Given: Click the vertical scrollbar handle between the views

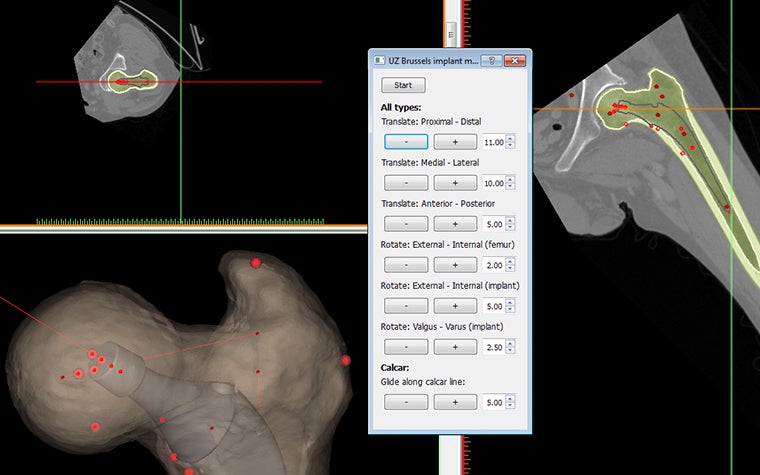Looking at the screenshot, I should (451, 34).
